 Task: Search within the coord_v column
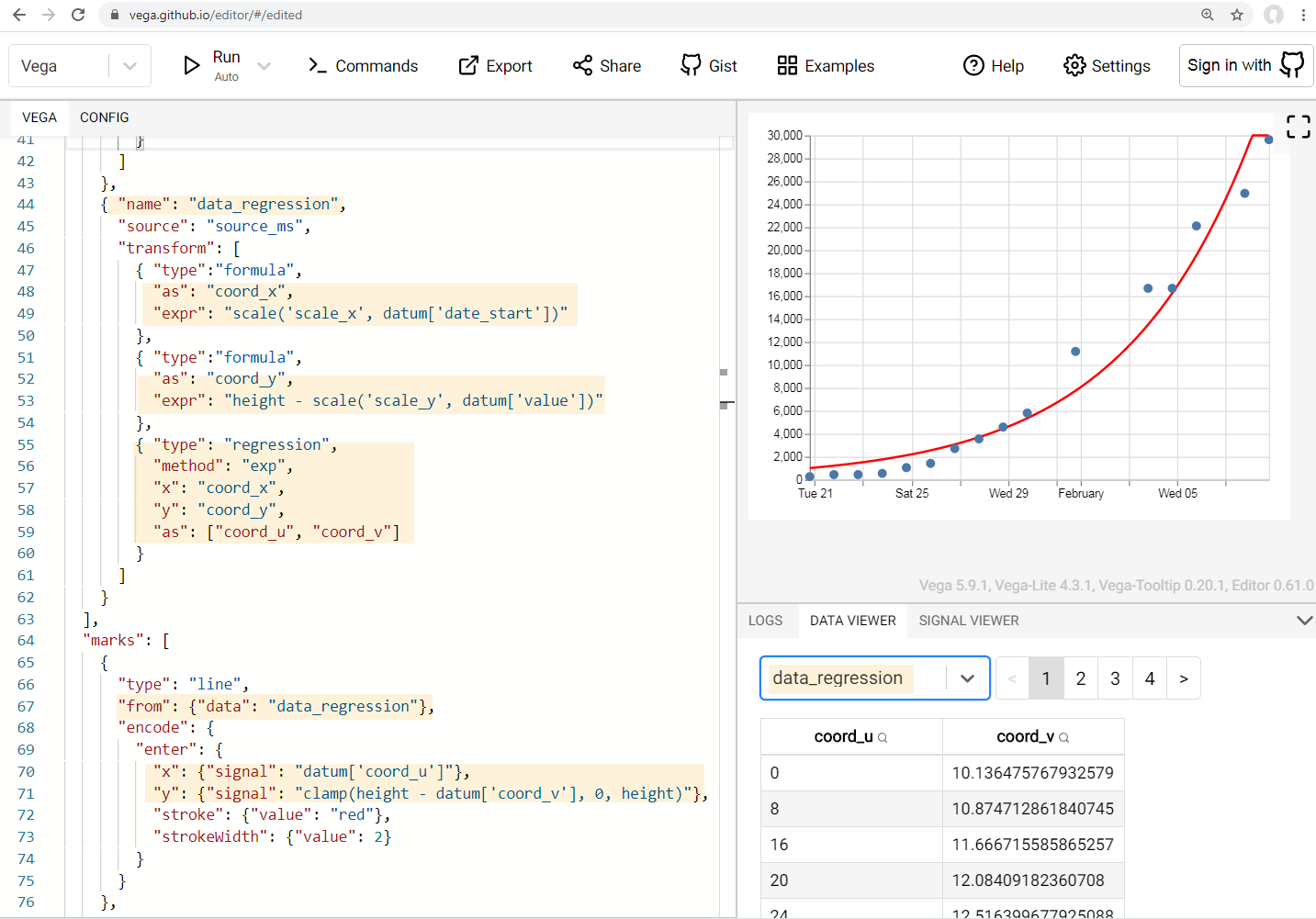click(1063, 737)
